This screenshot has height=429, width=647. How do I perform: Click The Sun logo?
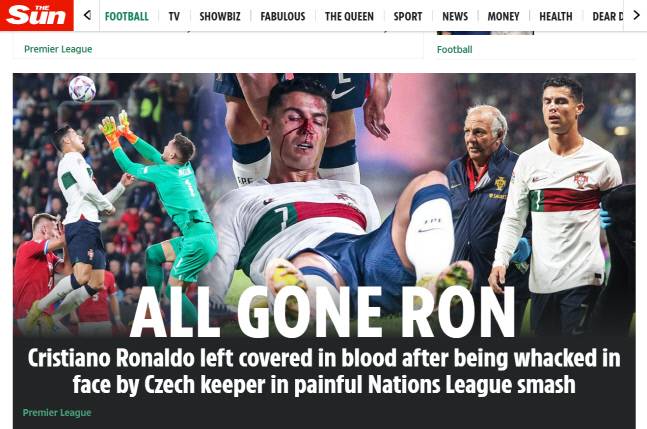[37, 15]
